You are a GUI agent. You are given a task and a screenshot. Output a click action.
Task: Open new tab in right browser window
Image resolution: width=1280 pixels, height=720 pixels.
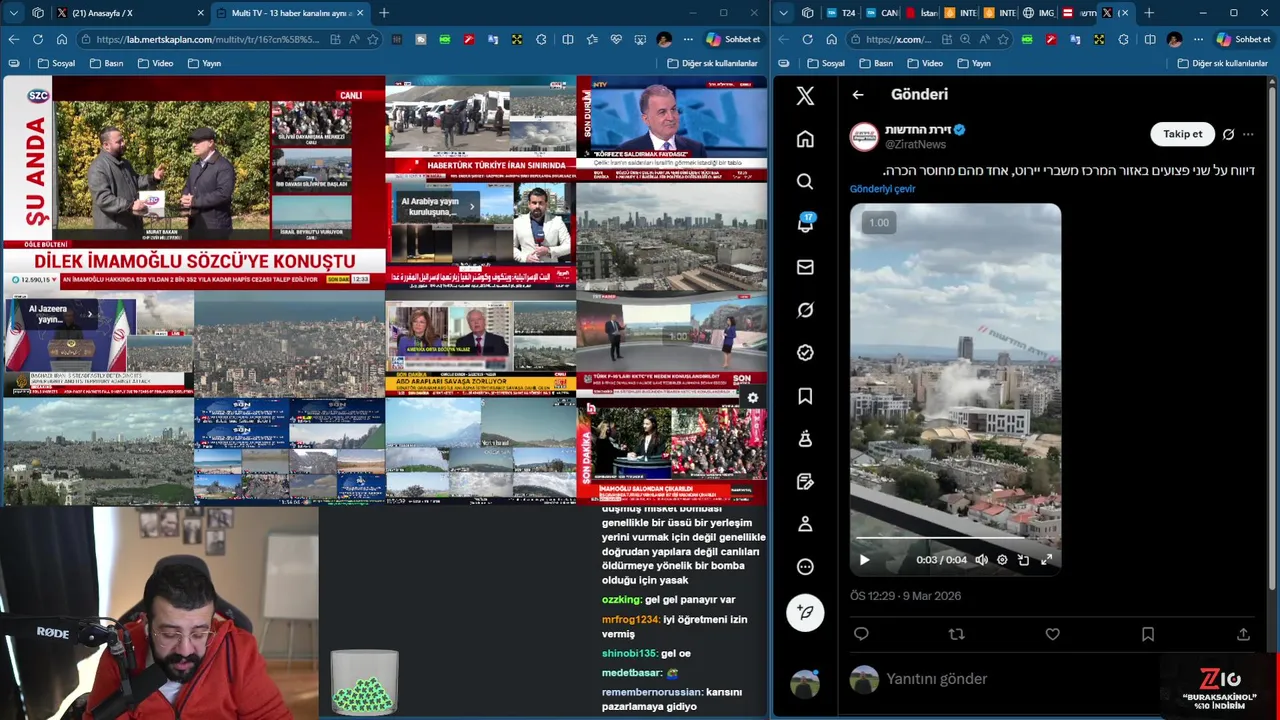coord(1149,13)
